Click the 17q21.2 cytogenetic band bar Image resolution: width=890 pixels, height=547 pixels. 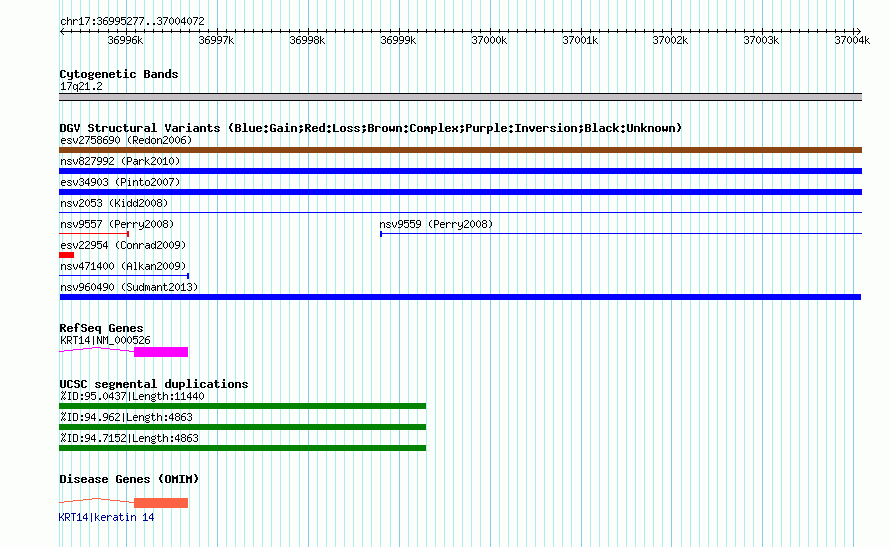click(x=460, y=97)
